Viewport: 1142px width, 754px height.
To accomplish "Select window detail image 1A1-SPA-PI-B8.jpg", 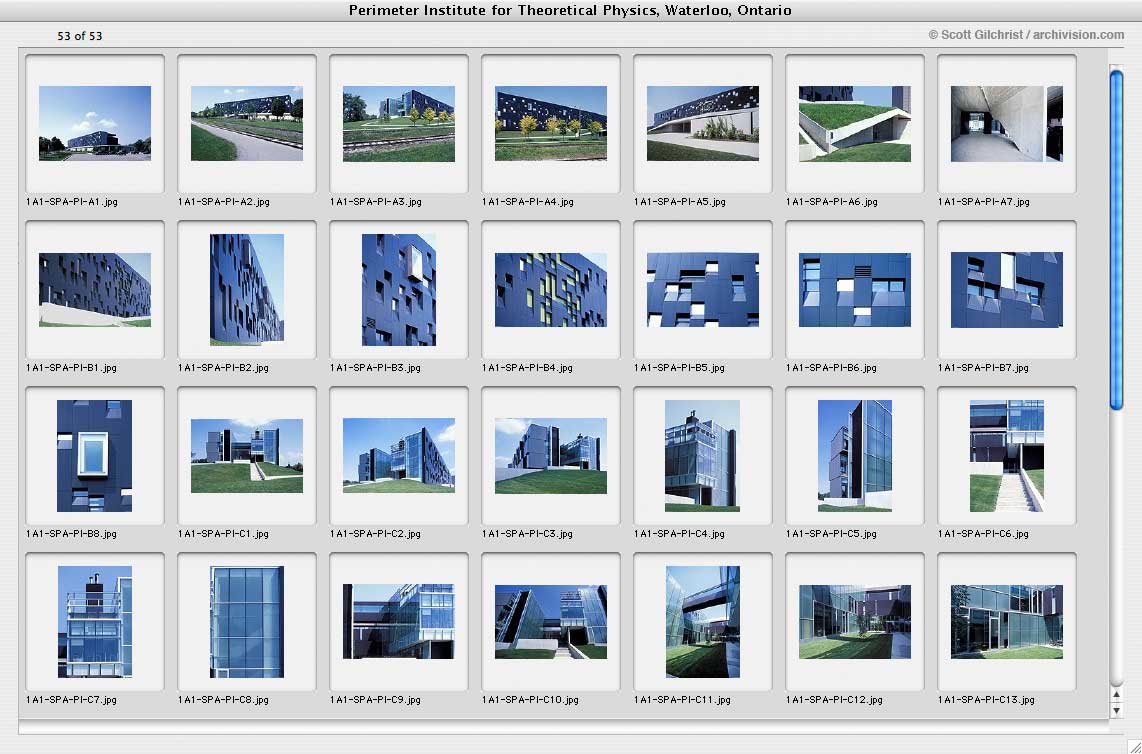I will point(95,455).
